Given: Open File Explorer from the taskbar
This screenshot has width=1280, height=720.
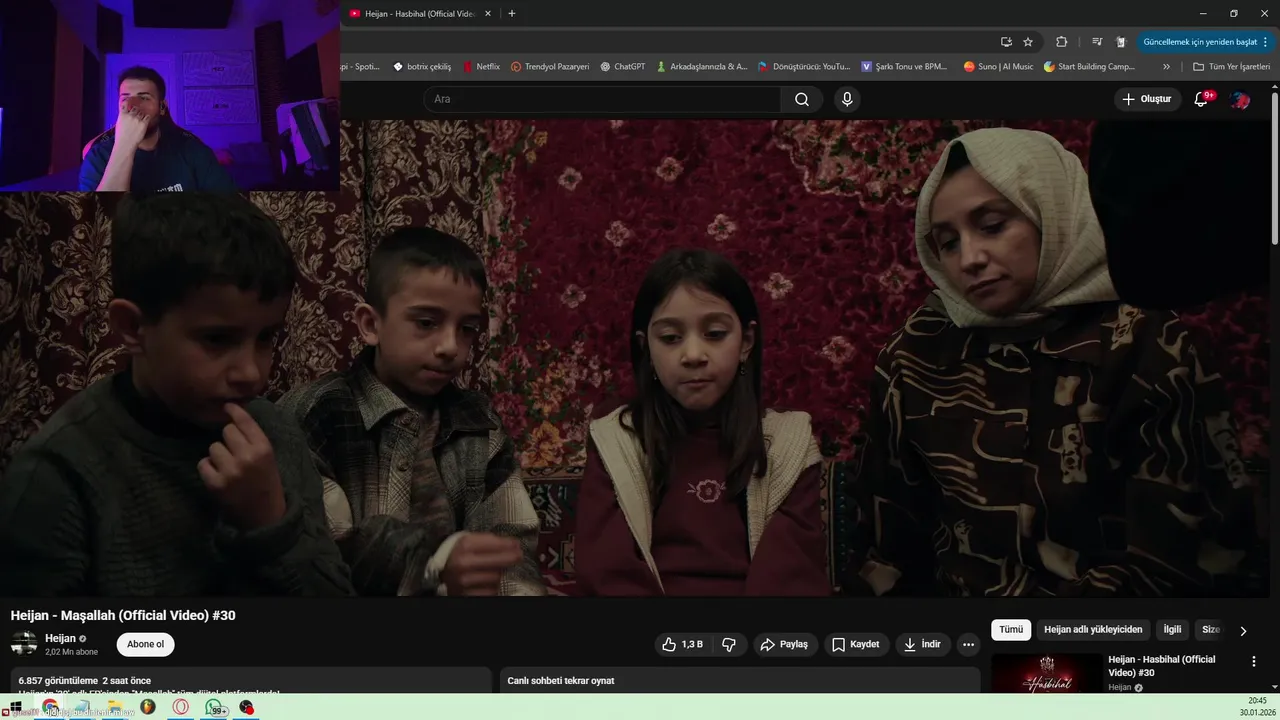Looking at the screenshot, I should point(114,707).
